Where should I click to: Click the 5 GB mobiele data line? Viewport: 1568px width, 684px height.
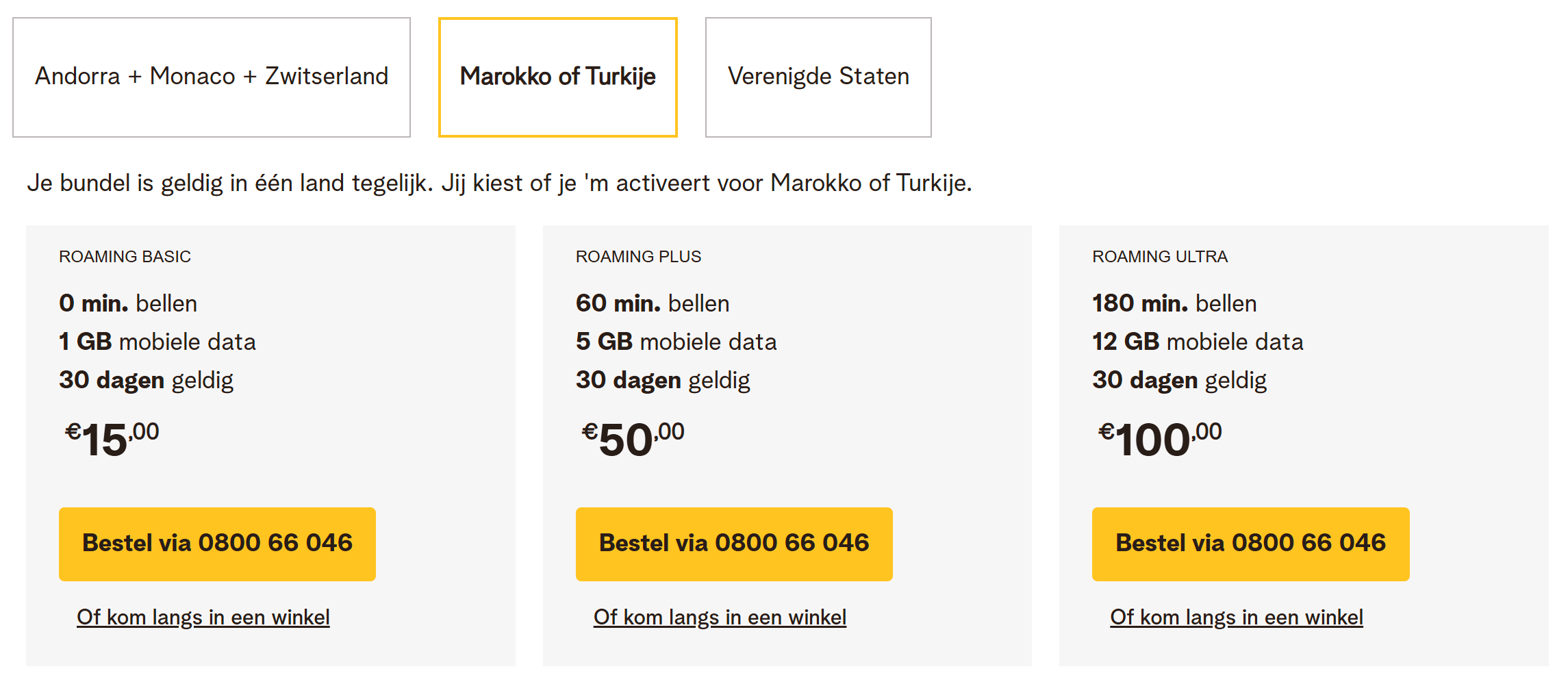676,342
